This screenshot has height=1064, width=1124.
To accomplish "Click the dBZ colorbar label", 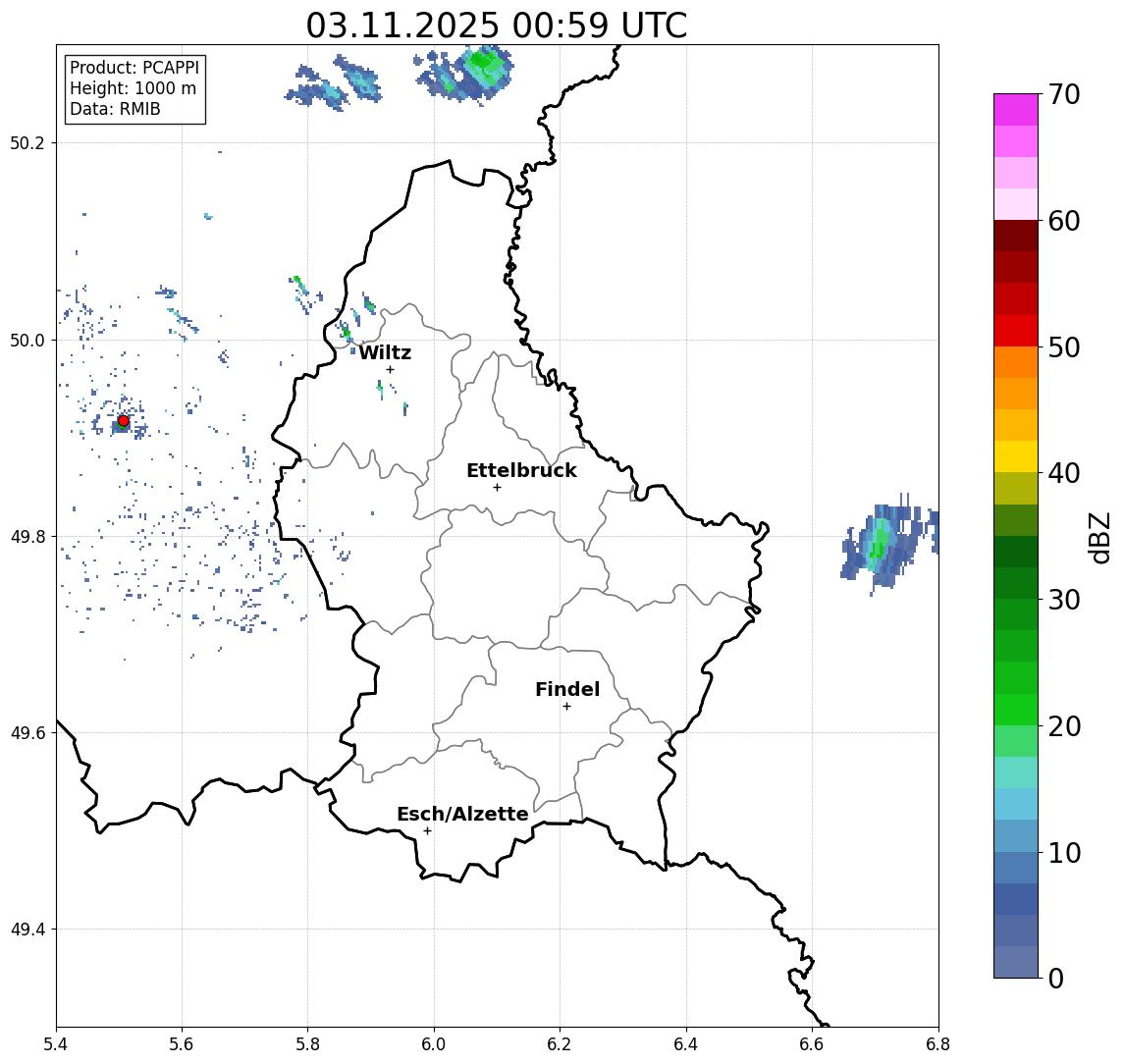I will pyautogui.click(x=1099, y=538).
